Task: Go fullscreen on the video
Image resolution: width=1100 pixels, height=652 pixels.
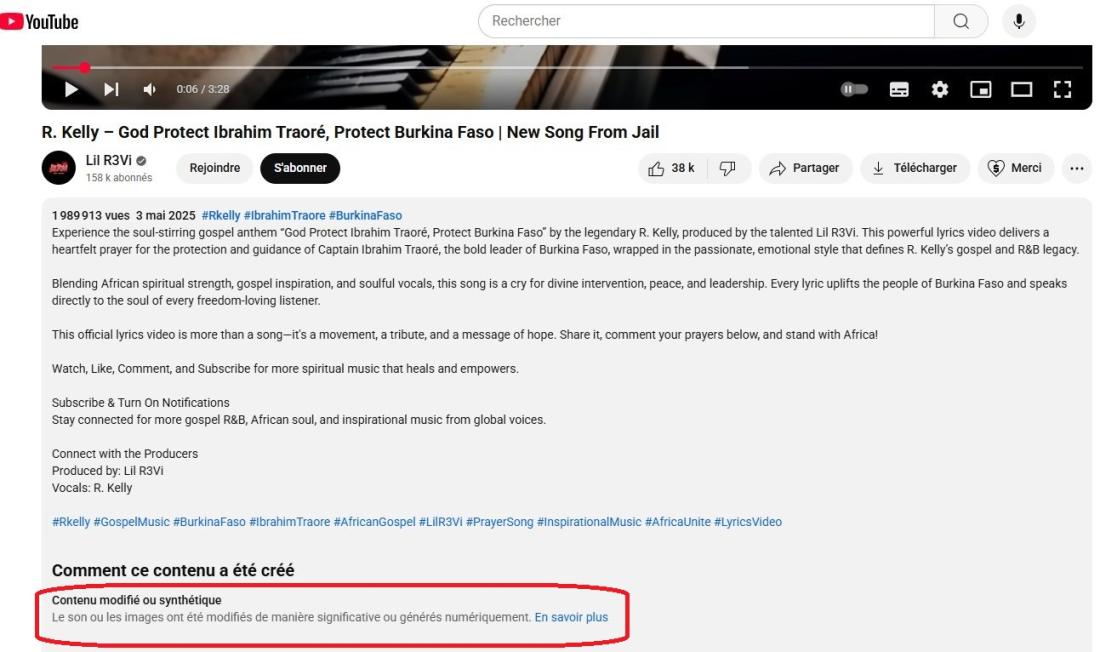Action: (x=1062, y=89)
